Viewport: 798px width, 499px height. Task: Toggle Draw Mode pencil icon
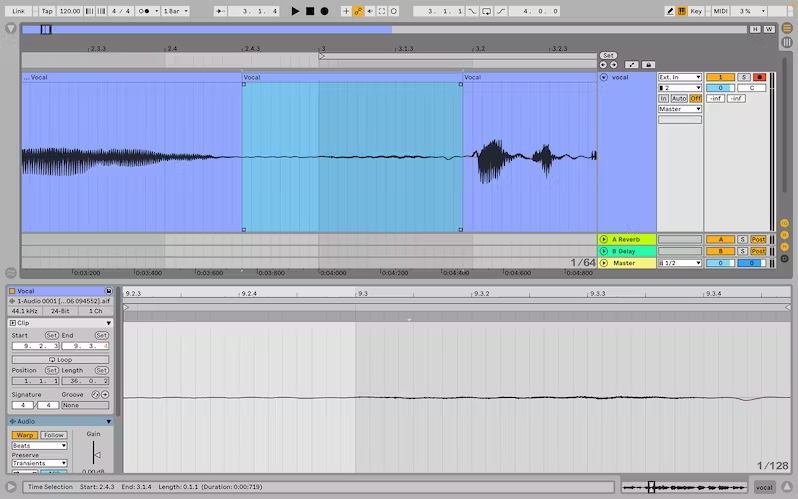(x=670, y=11)
